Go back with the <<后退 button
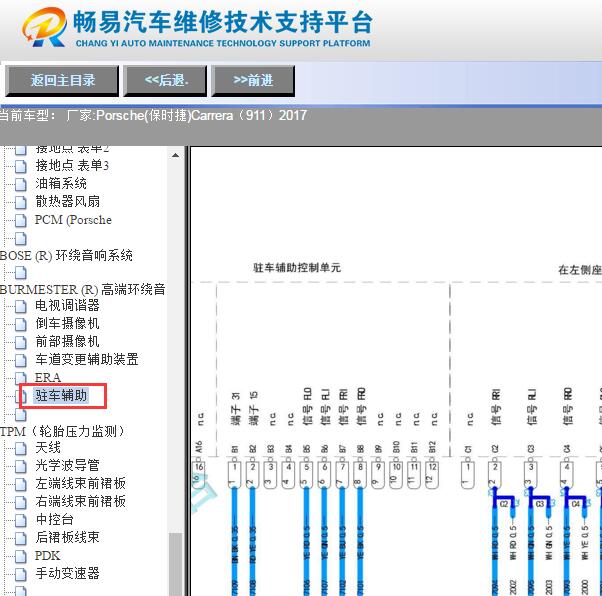 click(165, 81)
